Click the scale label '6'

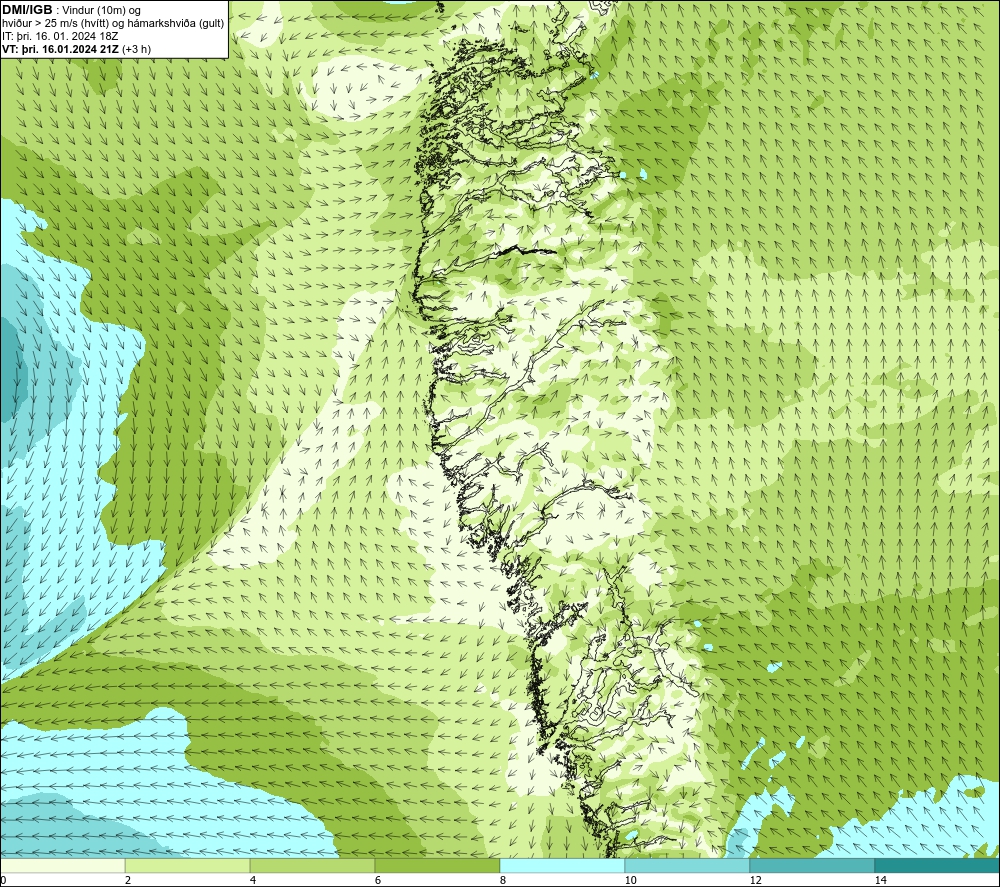click(378, 880)
